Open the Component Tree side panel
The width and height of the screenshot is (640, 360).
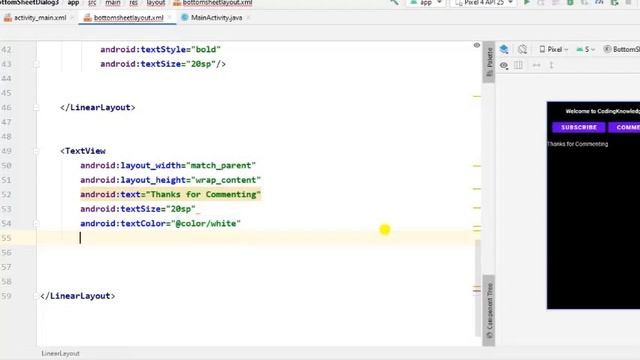coord(489,310)
